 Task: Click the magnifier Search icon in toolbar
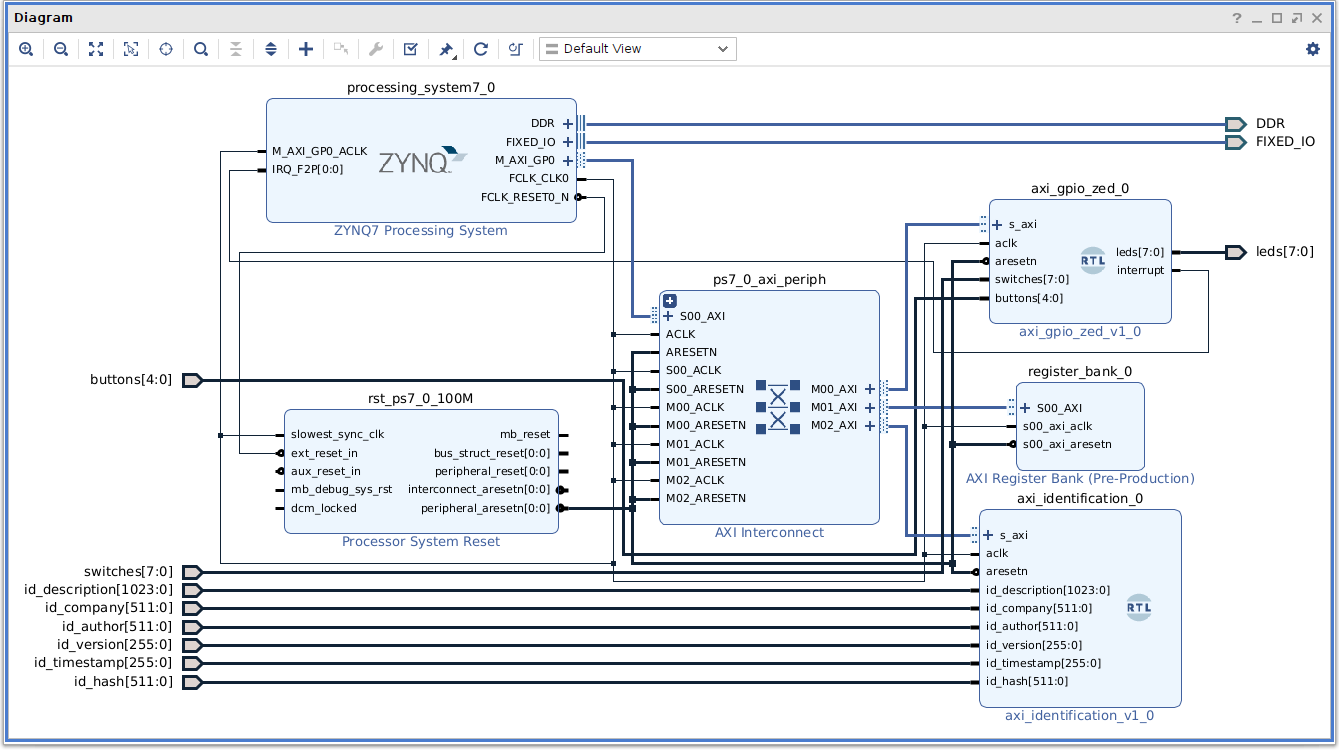[201, 49]
